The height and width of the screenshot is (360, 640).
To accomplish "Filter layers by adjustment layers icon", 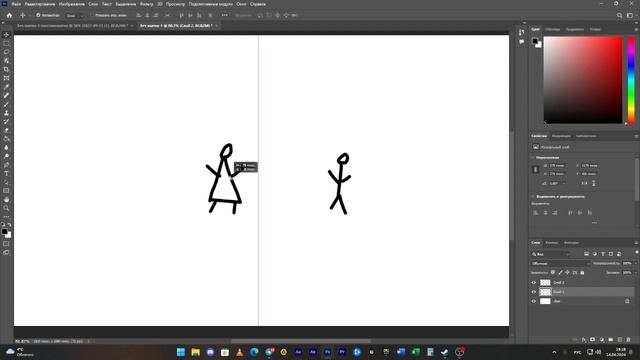I will click(x=595, y=254).
